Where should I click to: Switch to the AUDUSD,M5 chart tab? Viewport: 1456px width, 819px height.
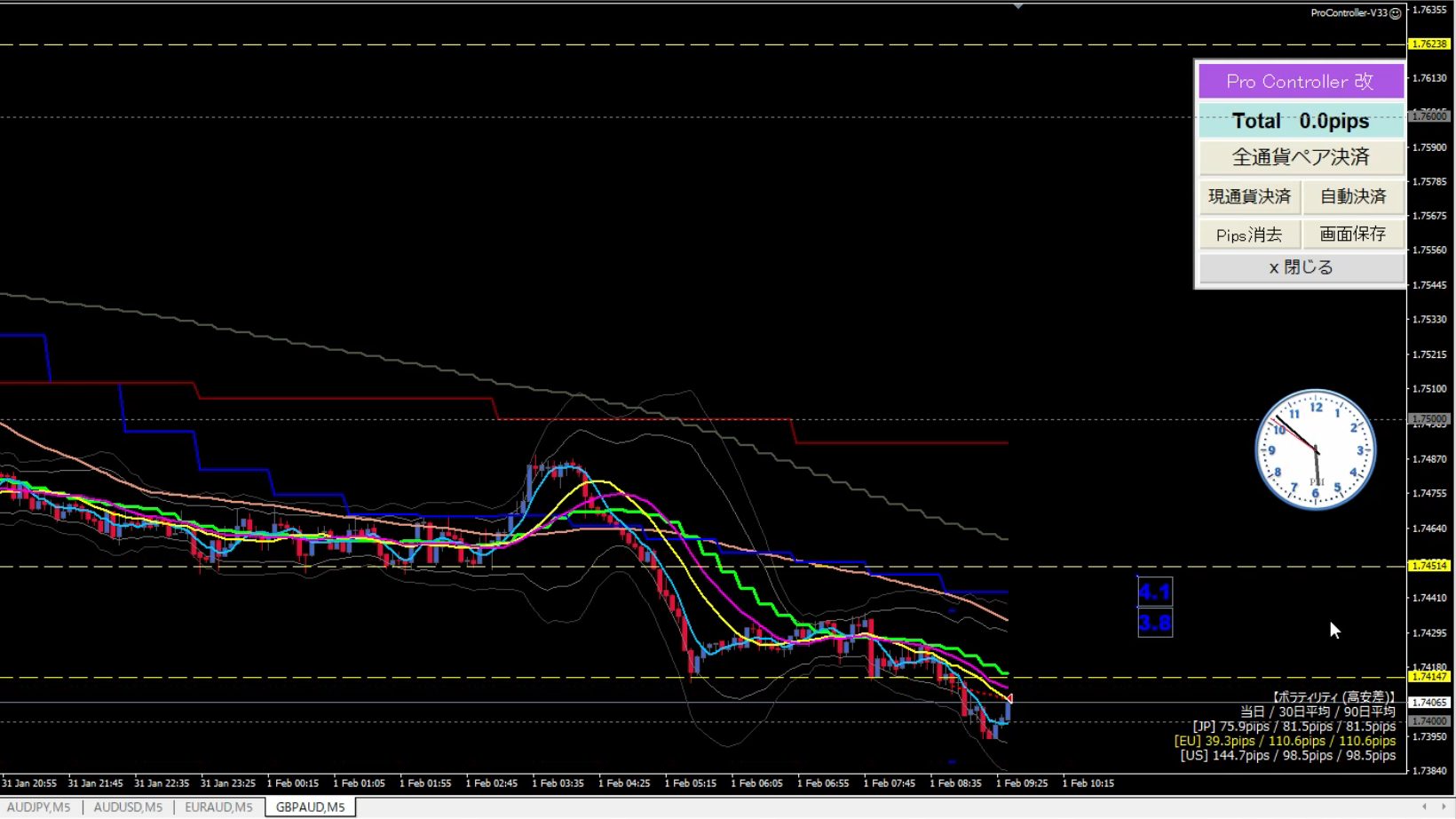click(x=128, y=807)
